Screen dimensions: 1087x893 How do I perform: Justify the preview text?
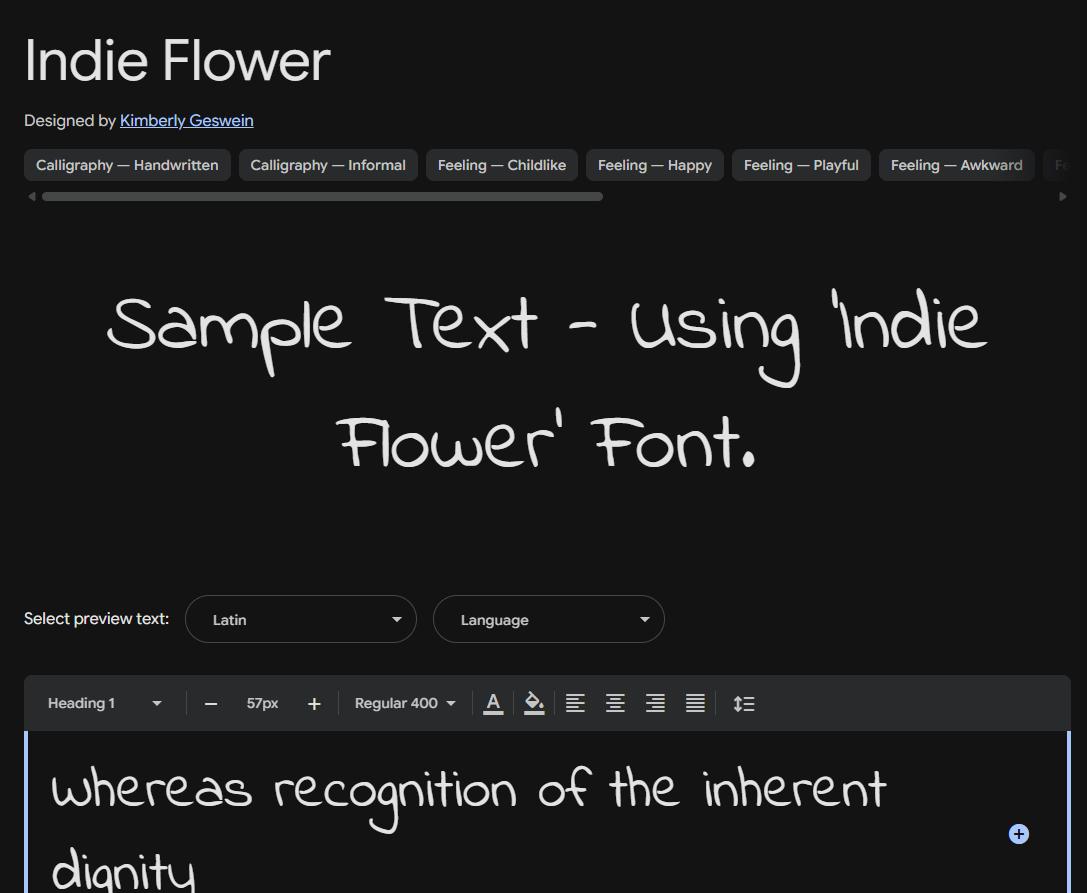695,703
